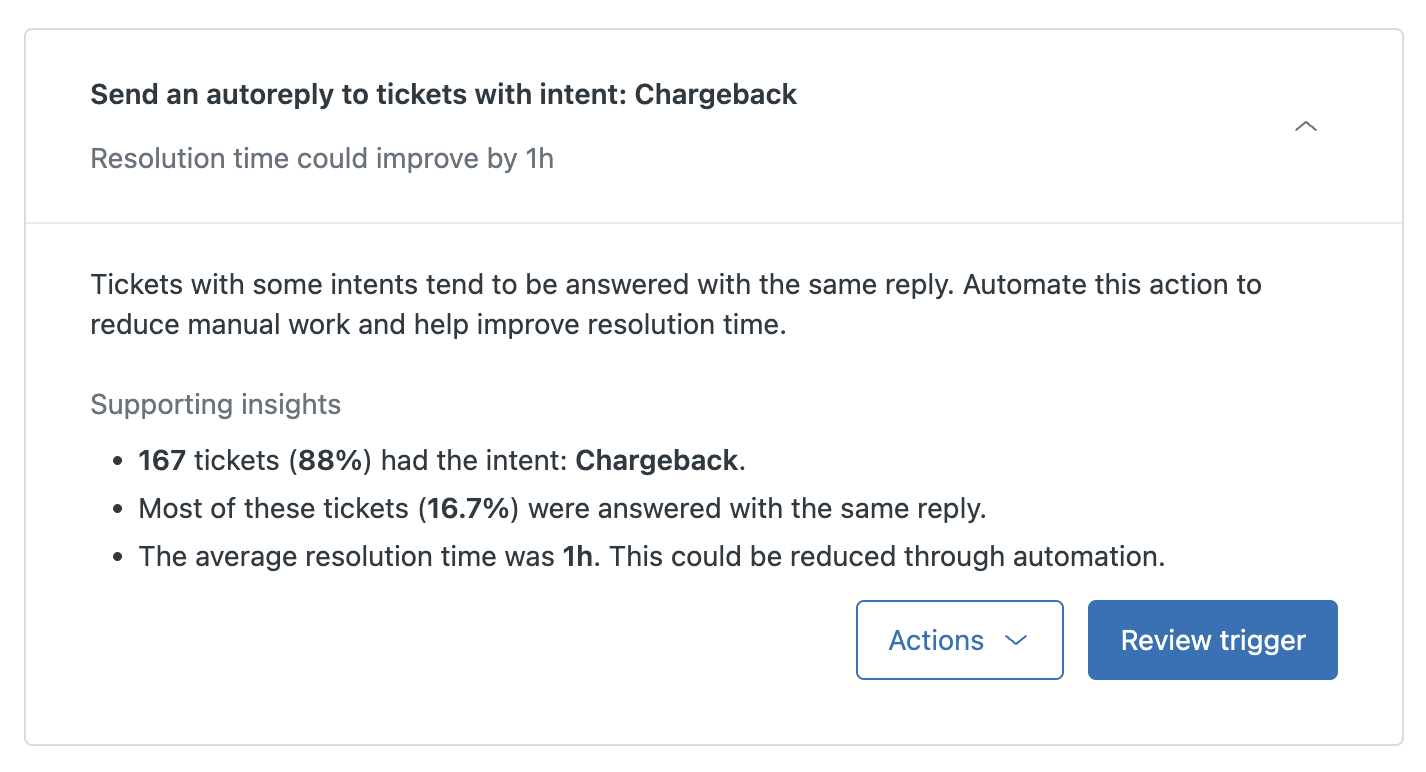Open the Actions dropdown menu
The height and width of the screenshot is (772, 1426).
pos(960,640)
